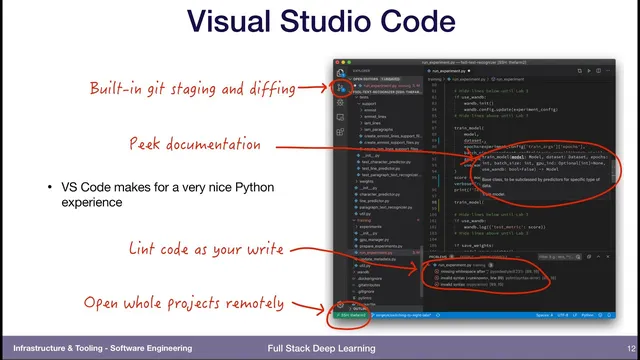The width and height of the screenshot is (640, 360).
Task: Open the .dockerignore file
Action: (x=369, y=278)
